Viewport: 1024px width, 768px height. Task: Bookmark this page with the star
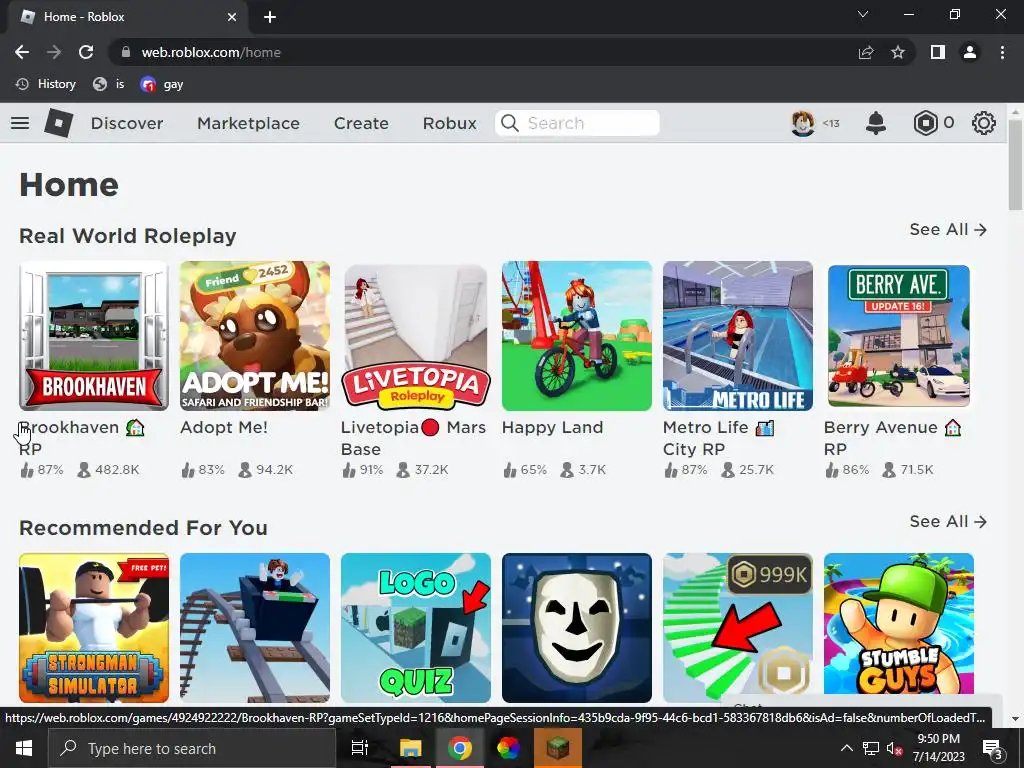click(898, 52)
